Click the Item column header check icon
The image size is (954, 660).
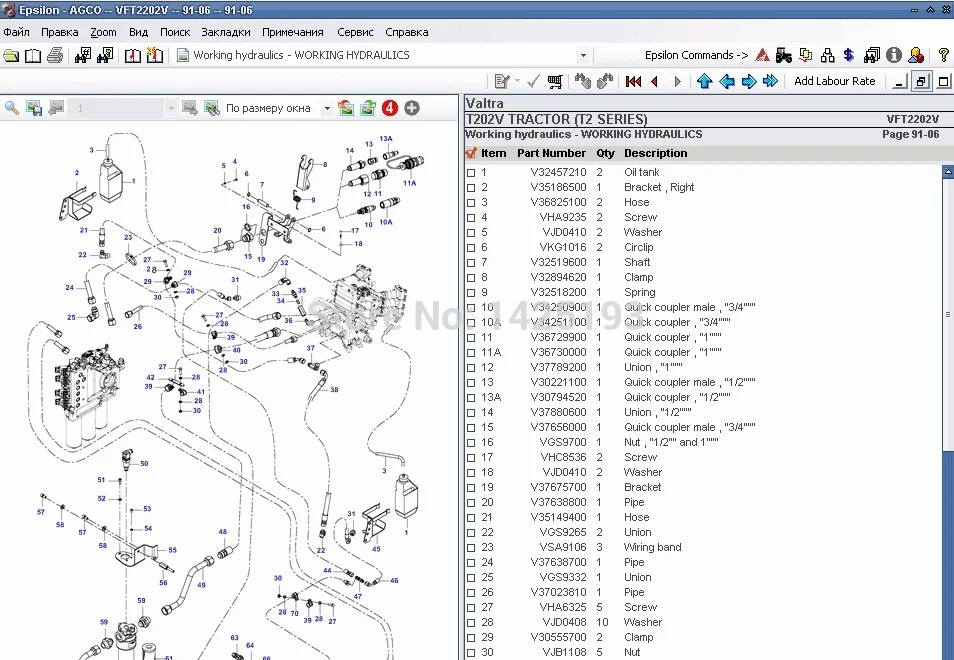[x=471, y=153]
